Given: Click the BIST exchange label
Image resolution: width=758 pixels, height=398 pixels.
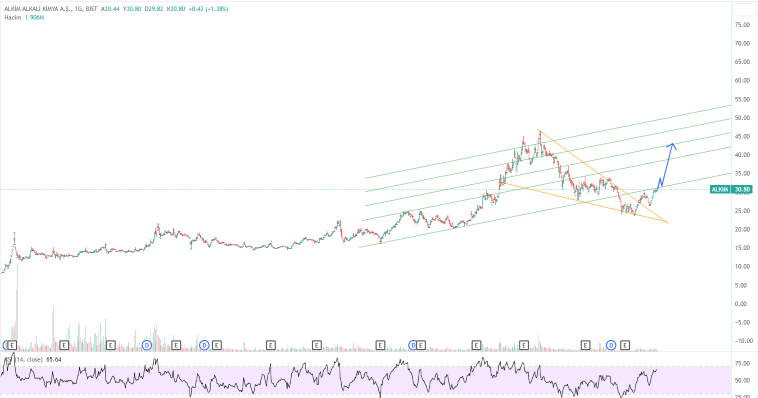Looking at the screenshot, I should (91, 9).
